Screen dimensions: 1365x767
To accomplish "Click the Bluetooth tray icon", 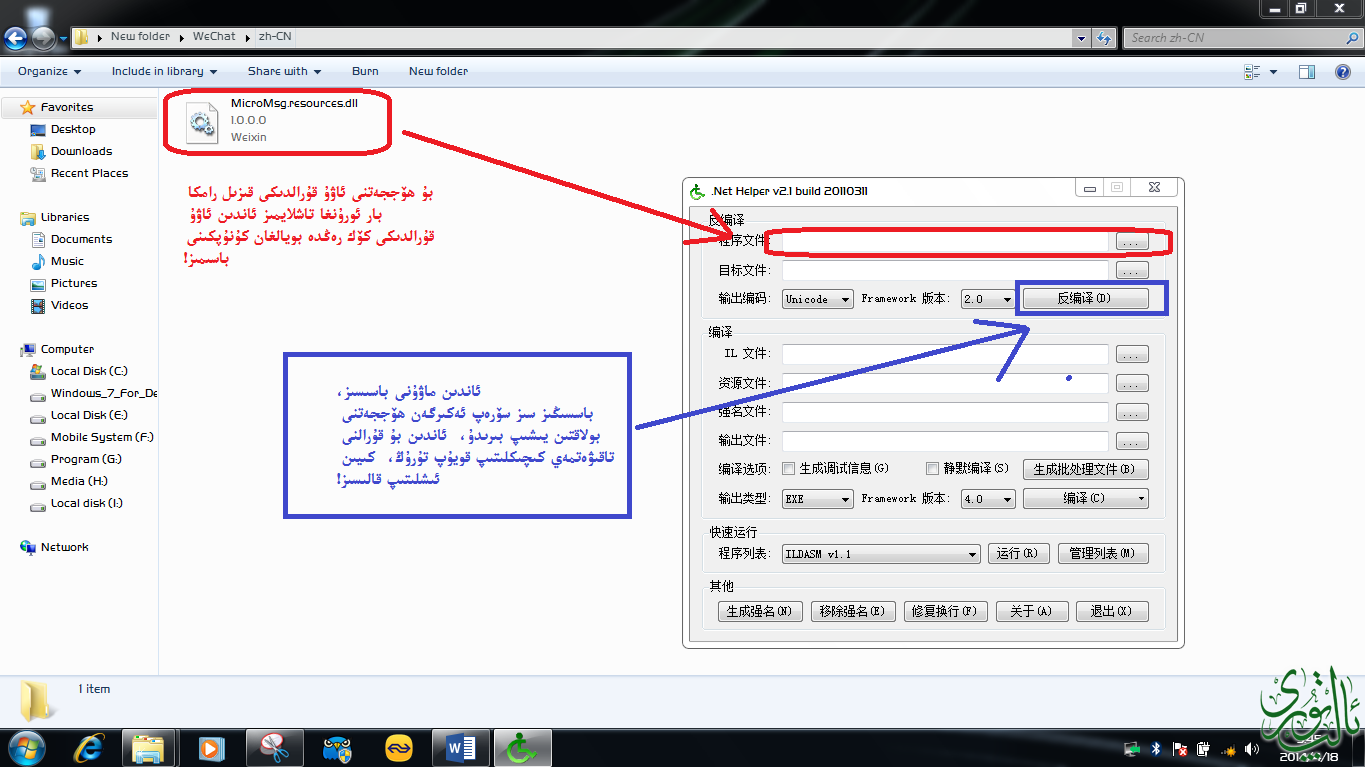I will point(1156,749).
